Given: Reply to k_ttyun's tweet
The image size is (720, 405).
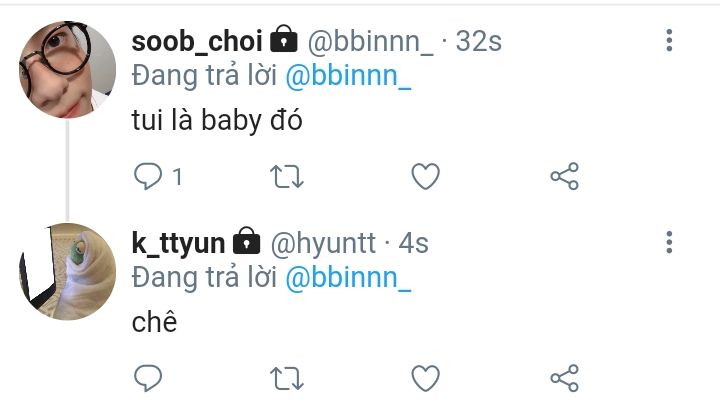Looking at the screenshot, I should (148, 378).
